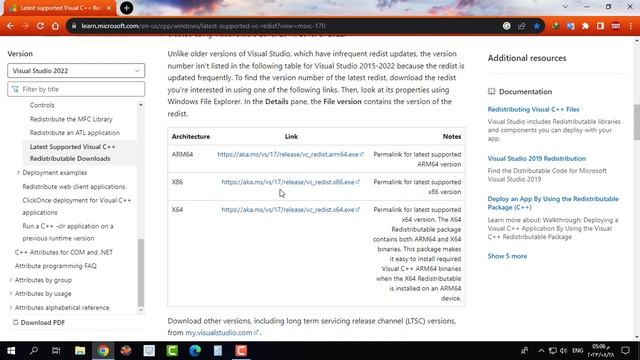Screen dimensions: 640x360
Task: Open Run a C++ -clr application entry
Action: 68,232
